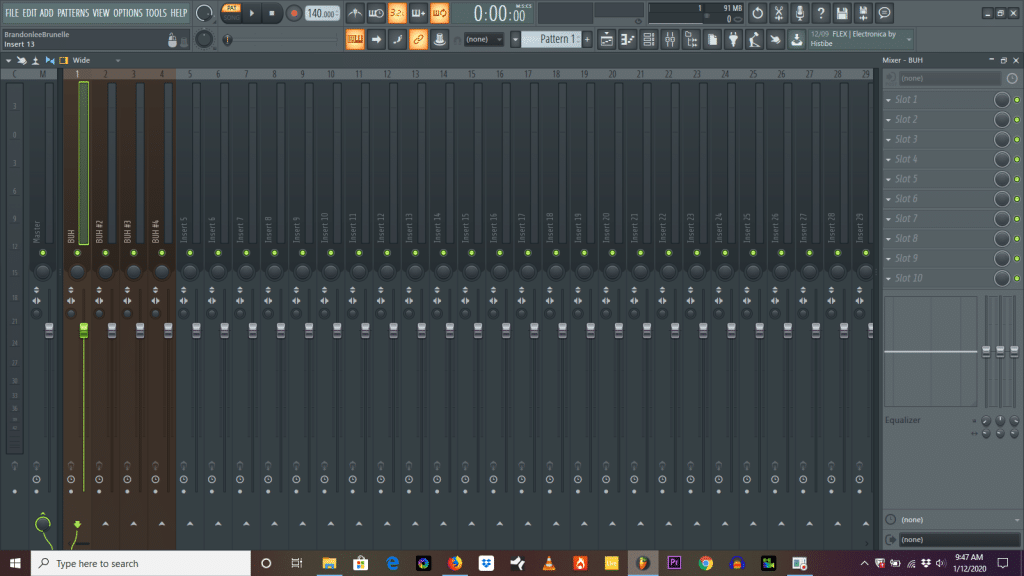
Task: Click the Mixer toolbar icon
Action: pyautogui.click(x=670, y=39)
